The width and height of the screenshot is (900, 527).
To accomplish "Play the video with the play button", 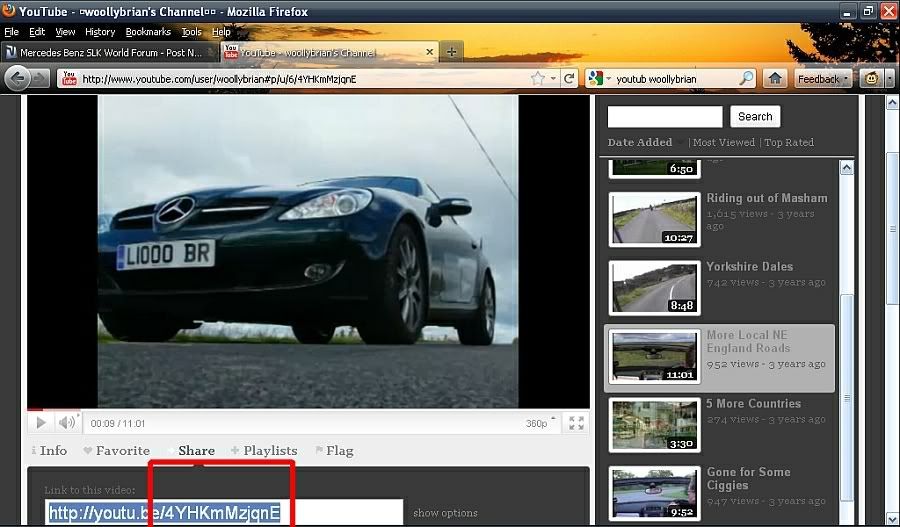I will click(x=41, y=423).
